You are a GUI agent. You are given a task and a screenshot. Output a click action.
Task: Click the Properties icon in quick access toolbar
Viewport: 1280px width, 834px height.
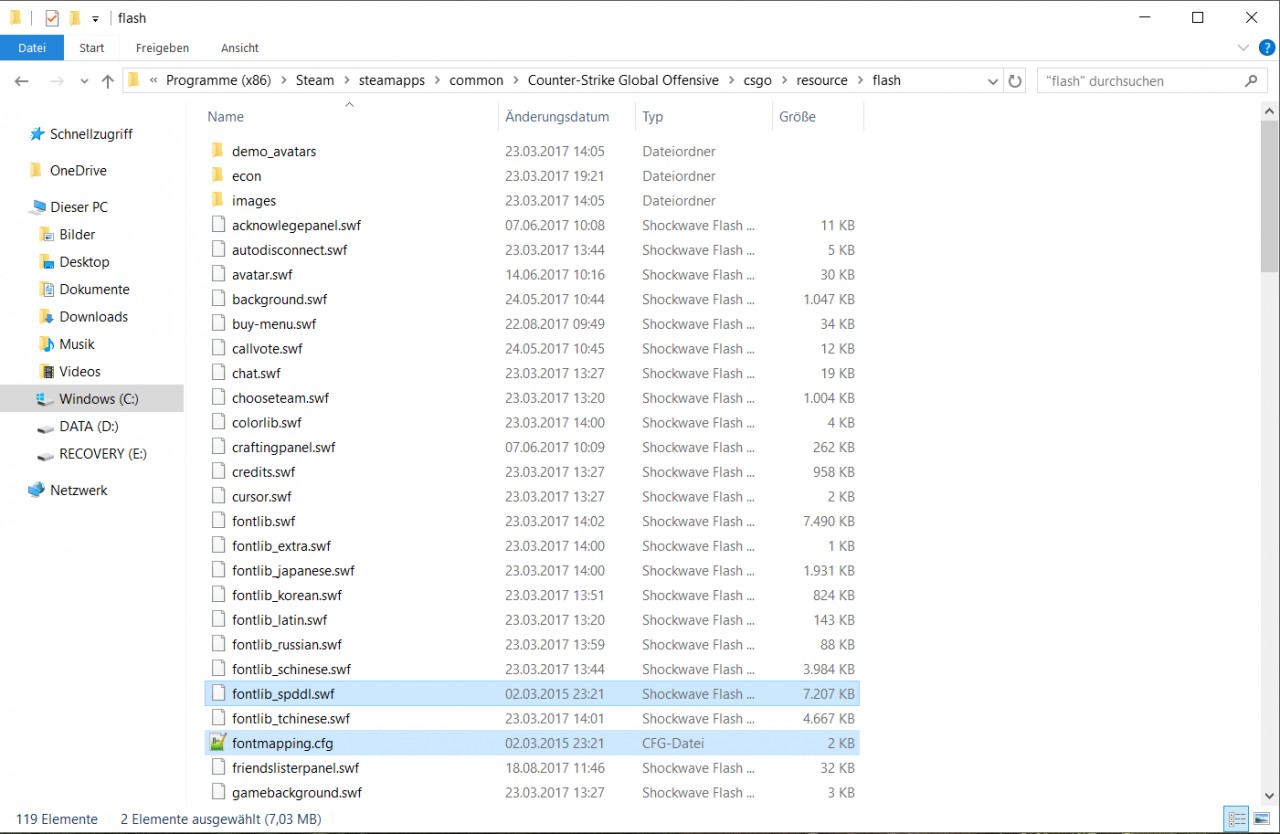pos(52,18)
